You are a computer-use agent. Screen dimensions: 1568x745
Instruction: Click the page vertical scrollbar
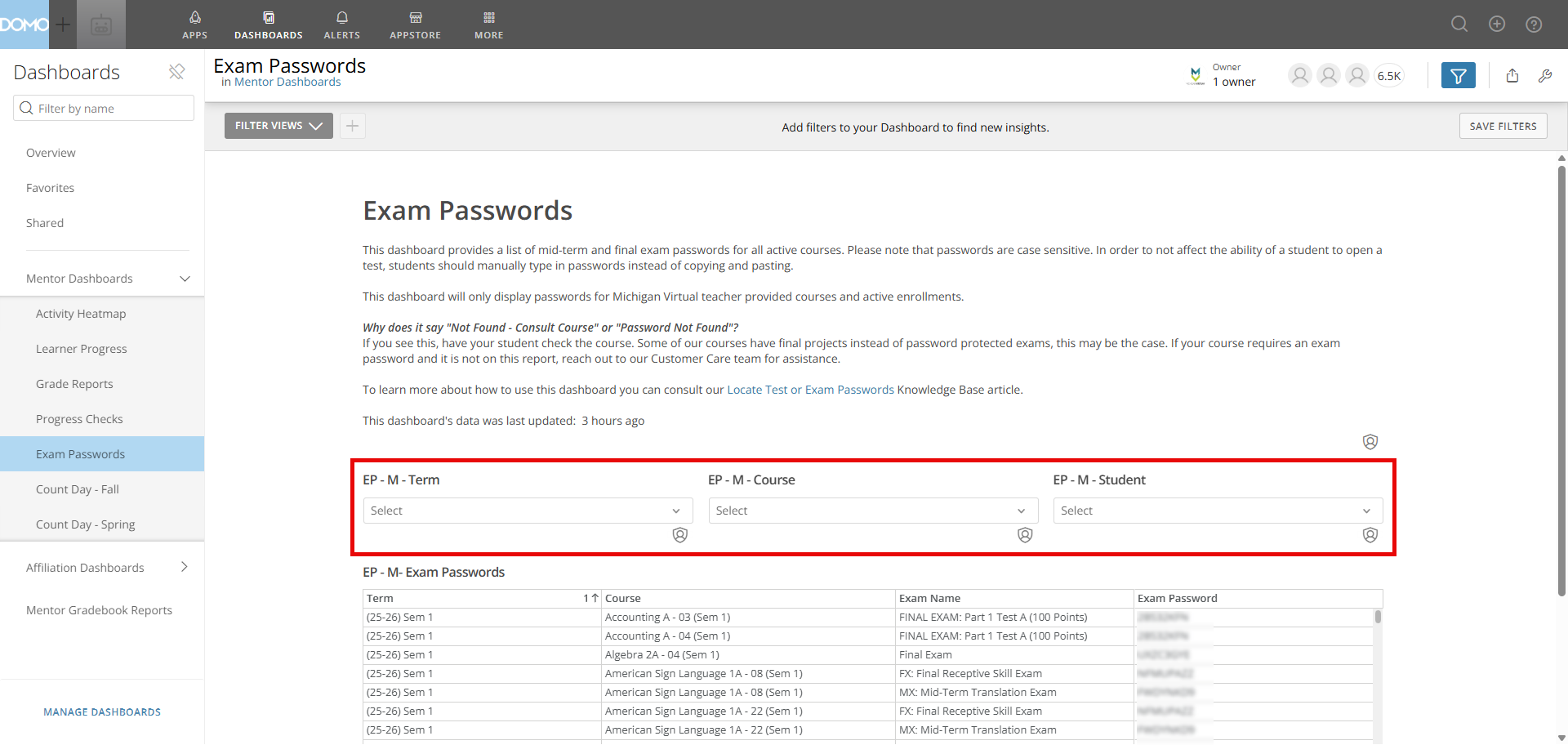click(x=1561, y=381)
